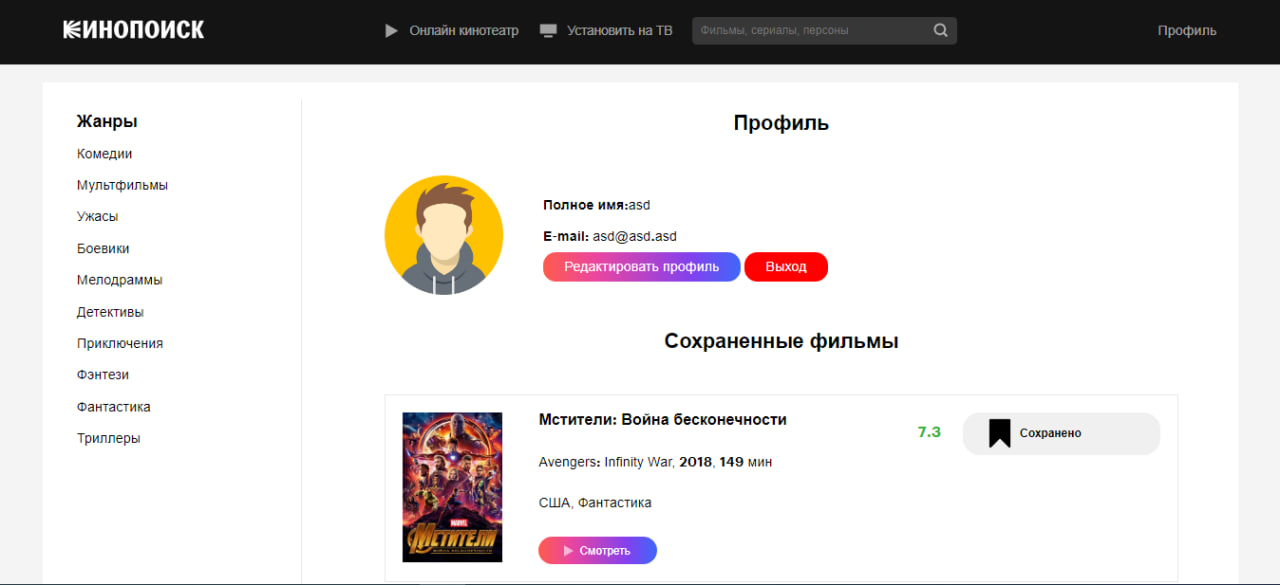Toggle the Сохранено saved button
This screenshot has height=585, width=1280.
click(1061, 434)
